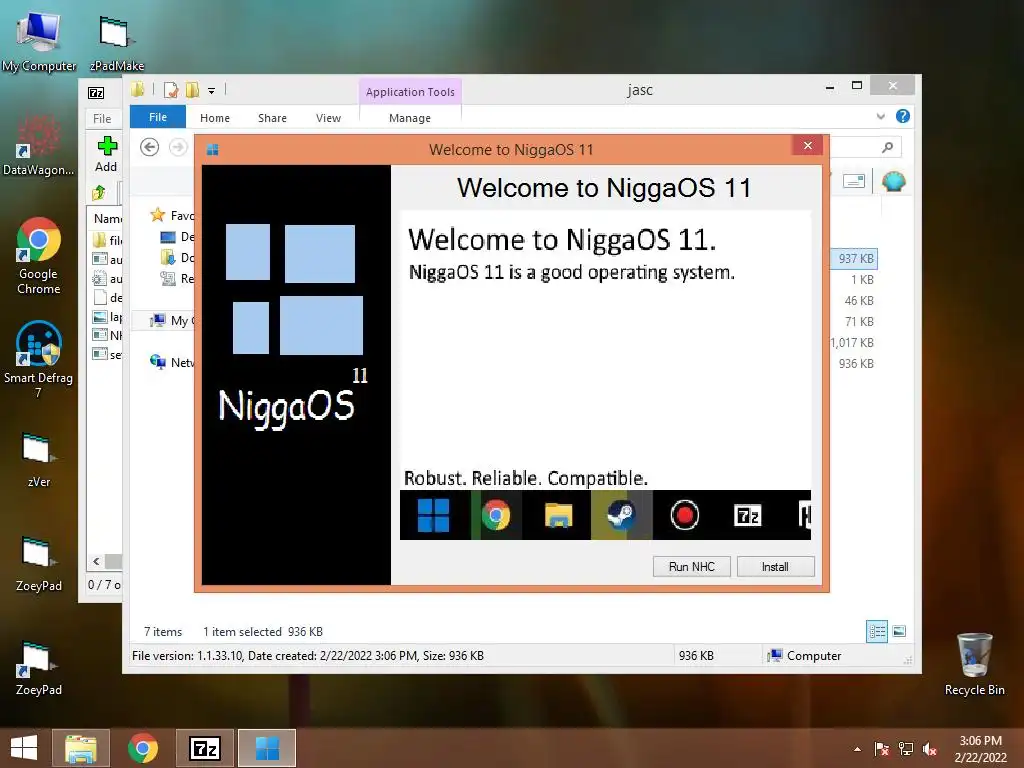Screen dimensions: 1024x768
Task: Click Action Center flag tray icon
Action: [x=881, y=749]
